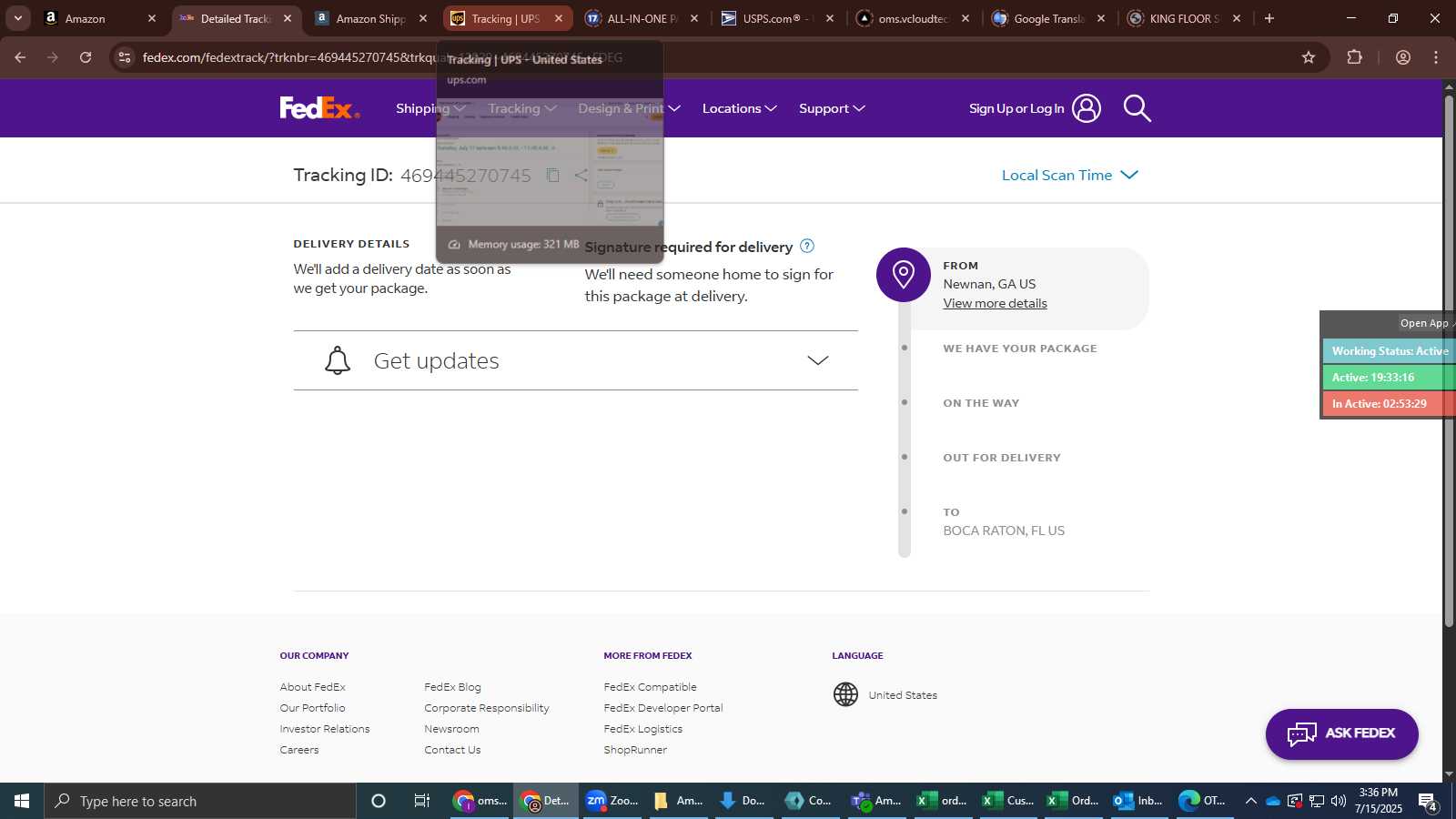Open a new browser tab
The height and width of the screenshot is (819, 1456).
click(x=1269, y=18)
